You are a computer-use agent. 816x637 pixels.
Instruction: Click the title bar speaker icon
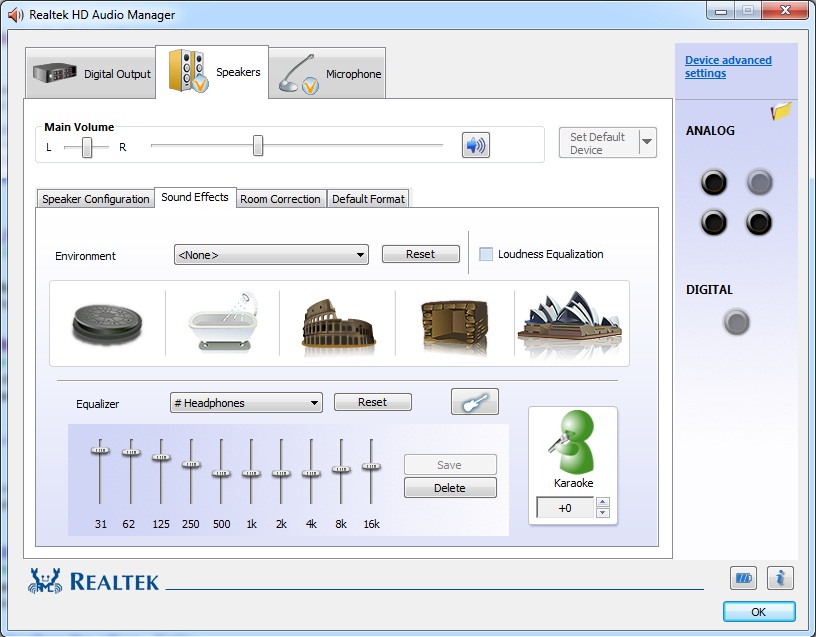point(16,15)
